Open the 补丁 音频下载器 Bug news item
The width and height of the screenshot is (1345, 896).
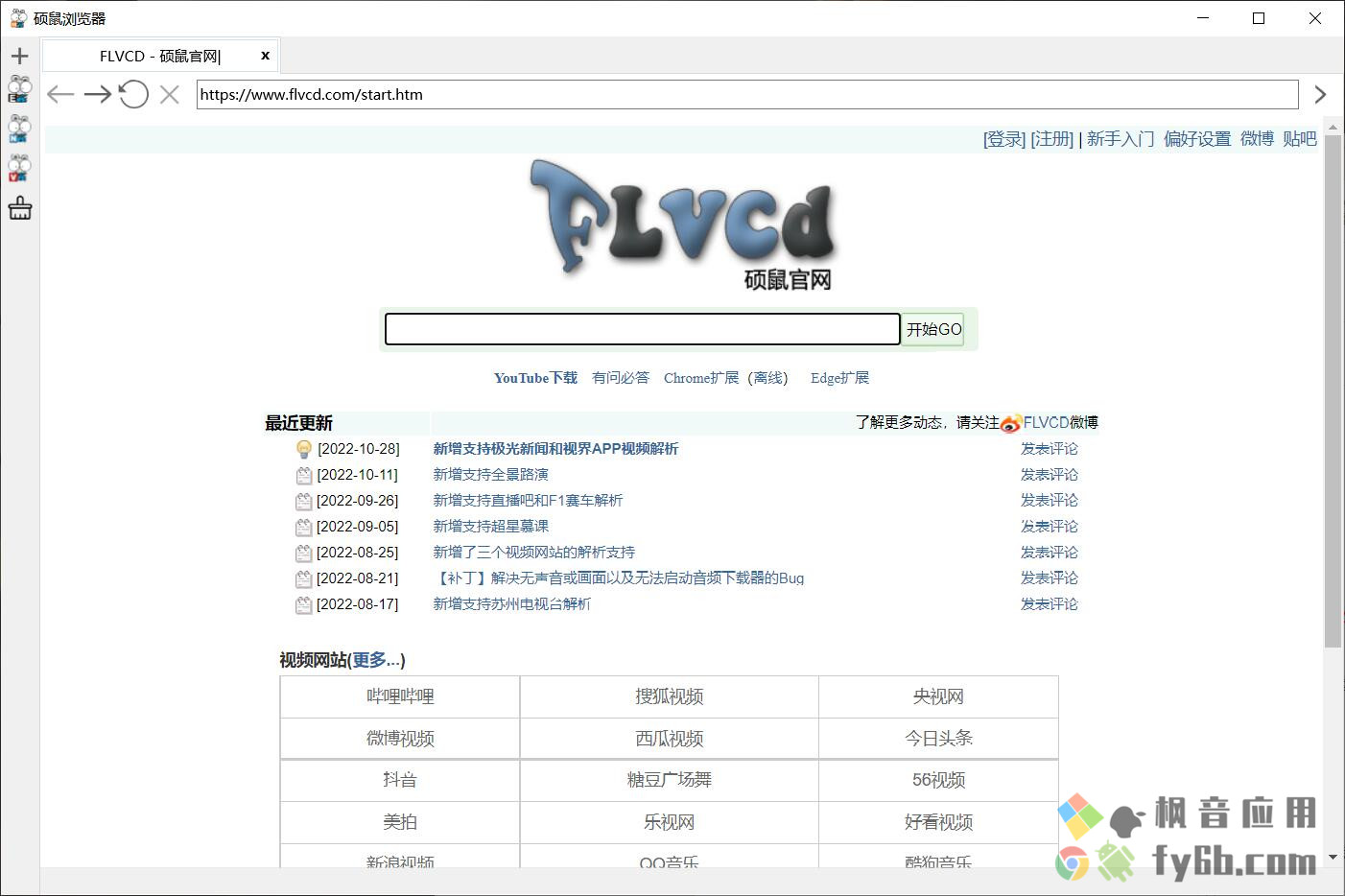coord(619,578)
